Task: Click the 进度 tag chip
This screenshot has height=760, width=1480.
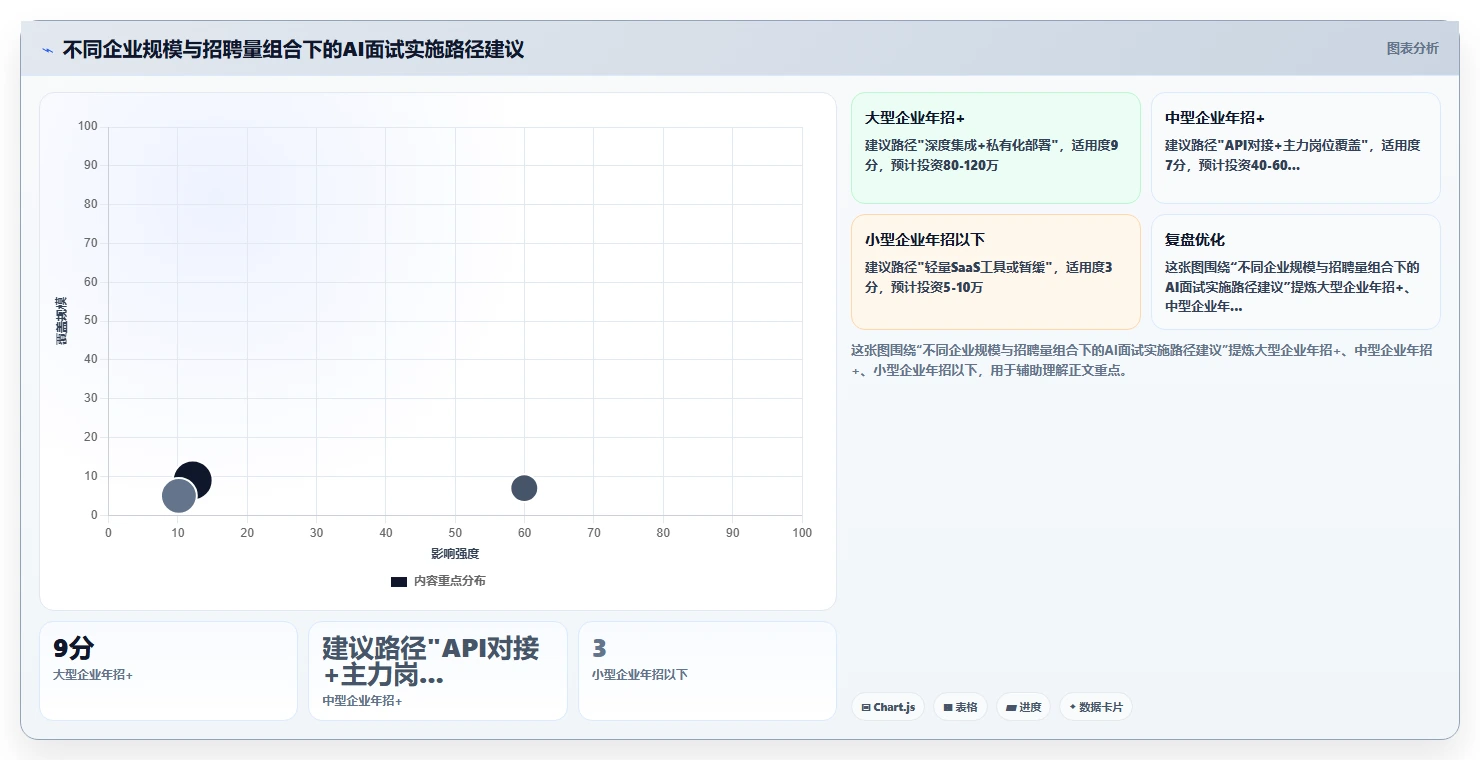Action: [1023, 707]
